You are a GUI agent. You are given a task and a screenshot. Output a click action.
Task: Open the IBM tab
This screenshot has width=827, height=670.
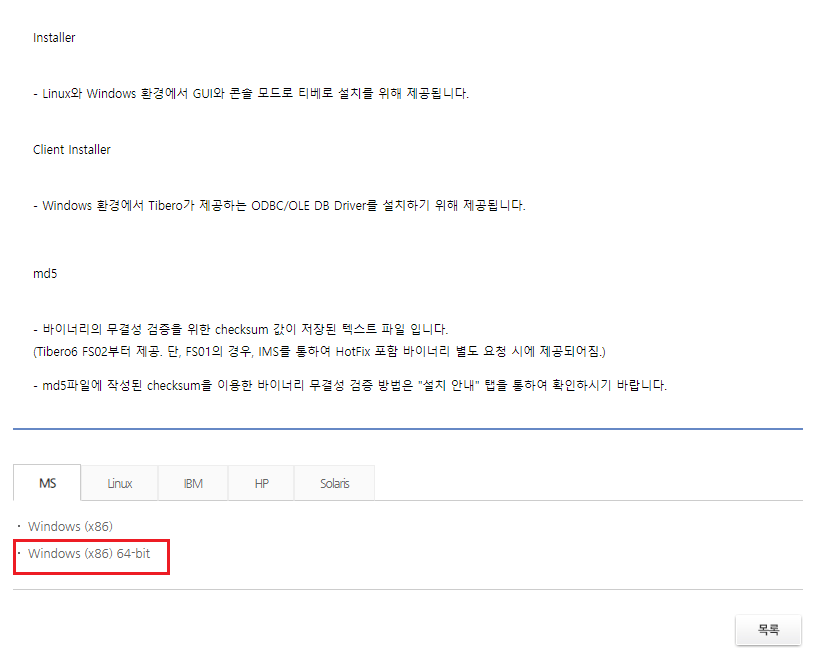pyautogui.click(x=193, y=483)
